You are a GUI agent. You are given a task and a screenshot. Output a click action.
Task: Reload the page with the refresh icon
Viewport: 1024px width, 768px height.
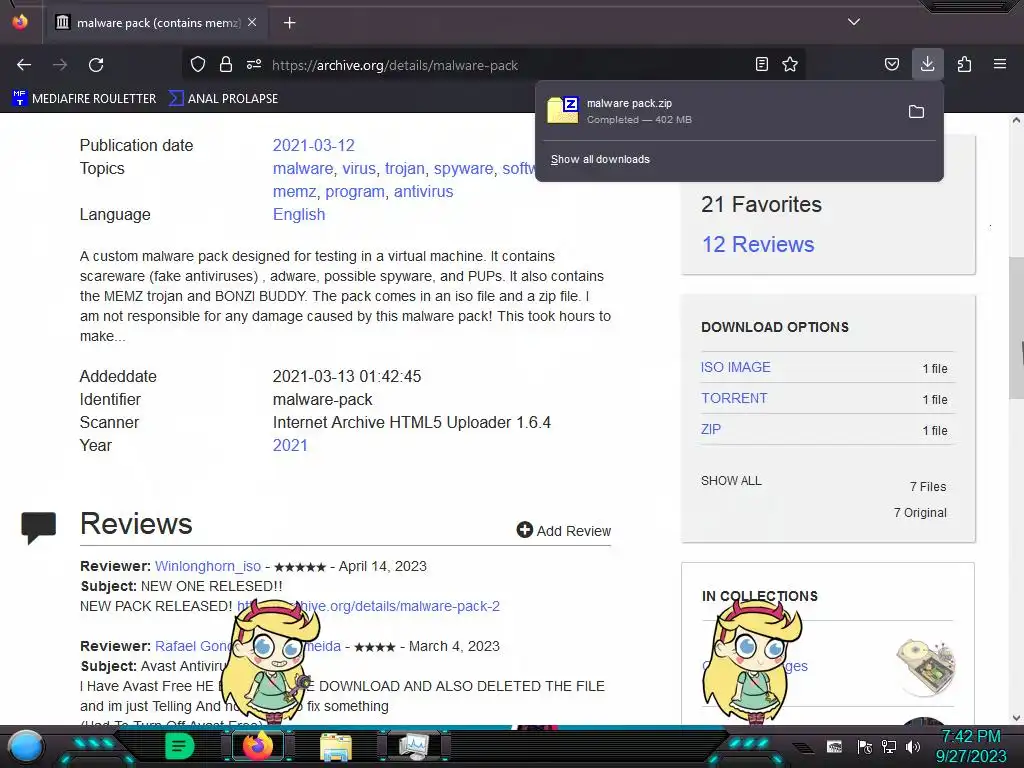(x=96, y=65)
